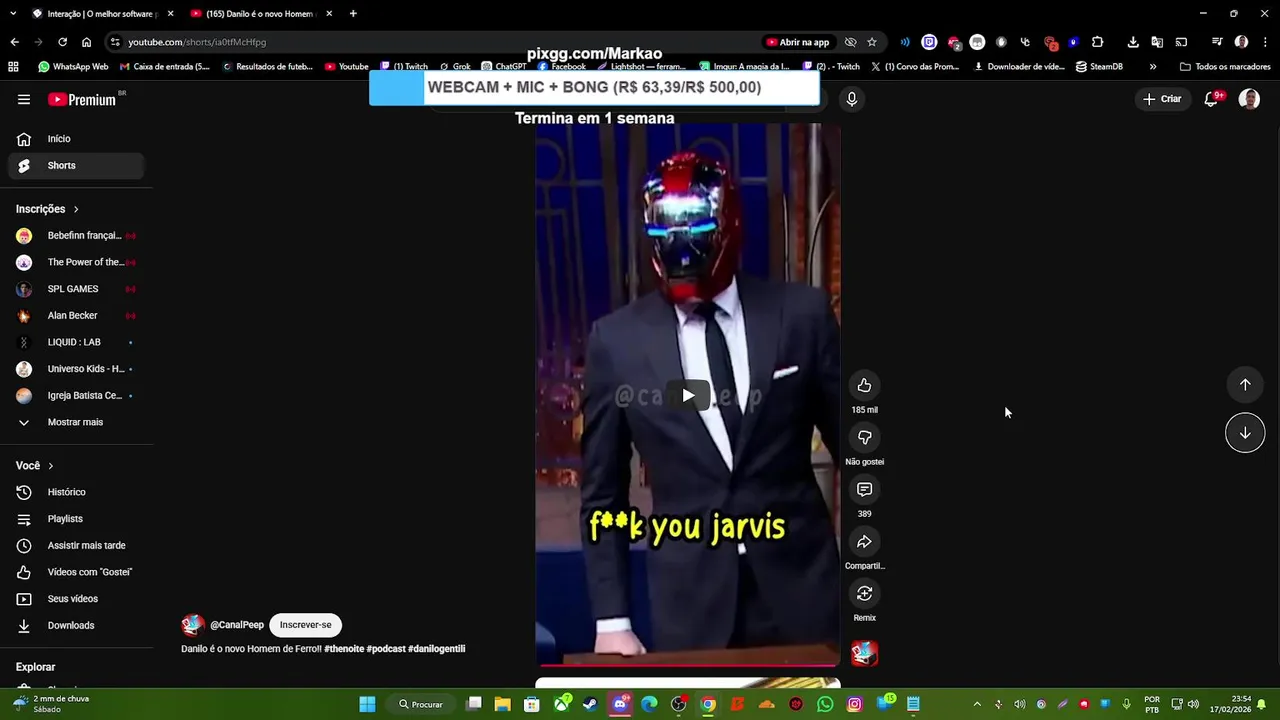The height and width of the screenshot is (720, 1280).
Task: Open Steam from the taskbar
Action: click(x=590, y=704)
